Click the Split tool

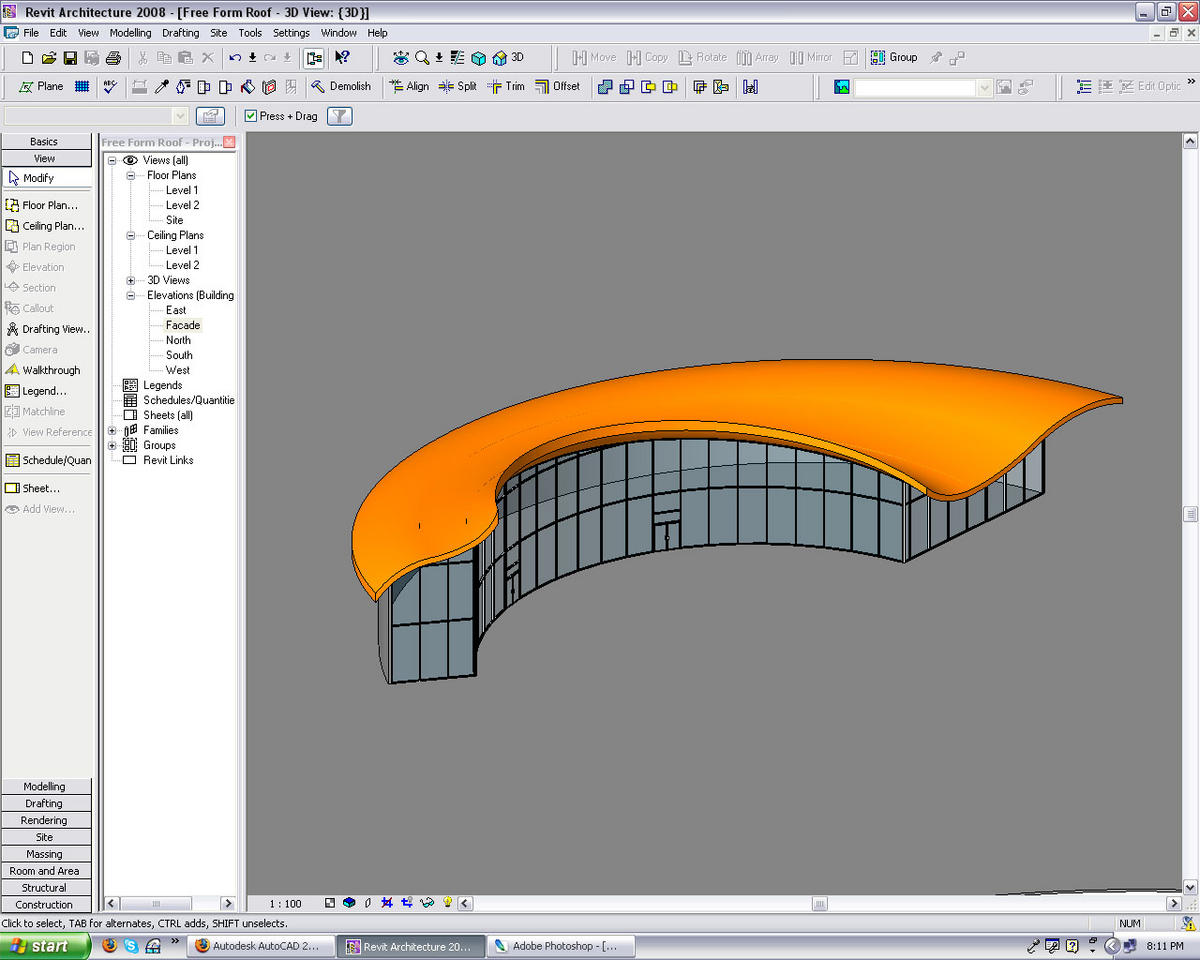pos(458,87)
